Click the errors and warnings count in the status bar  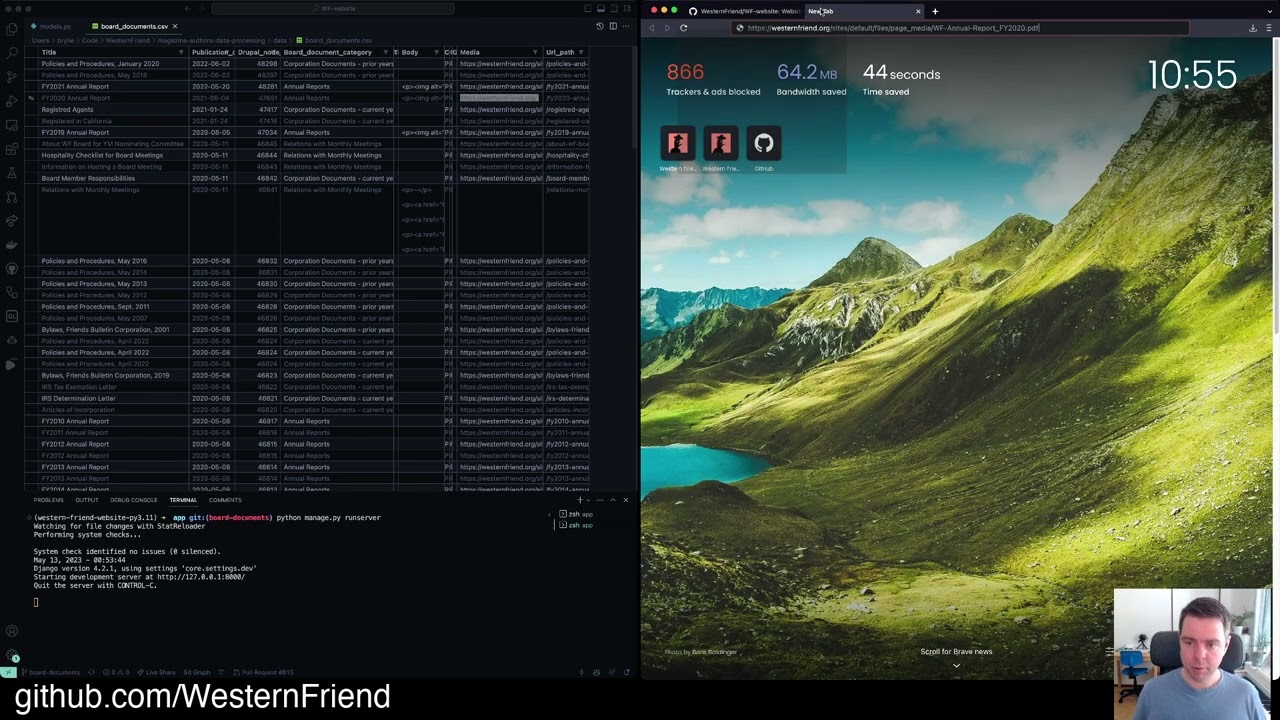click(115, 672)
